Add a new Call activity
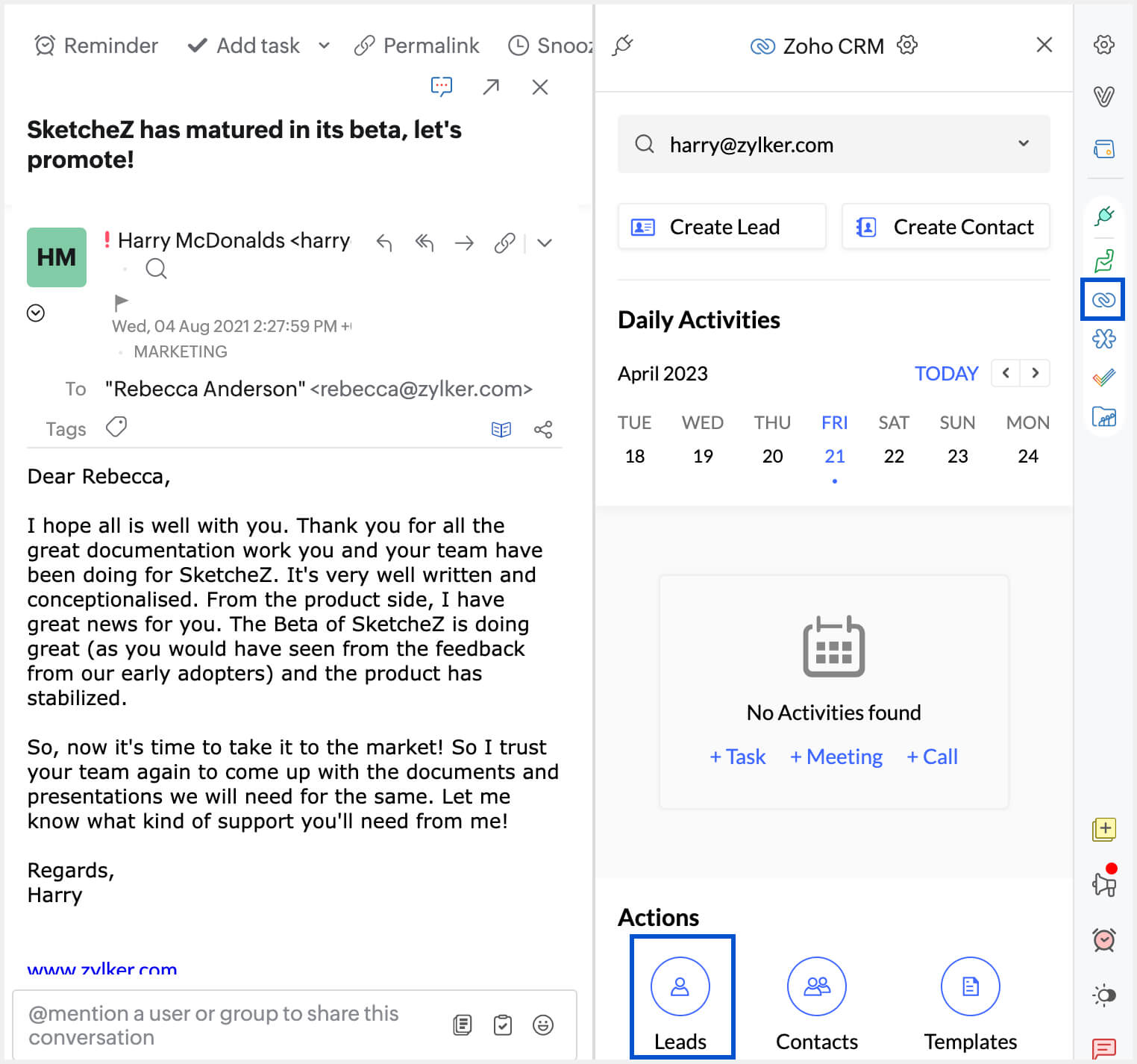 click(933, 757)
